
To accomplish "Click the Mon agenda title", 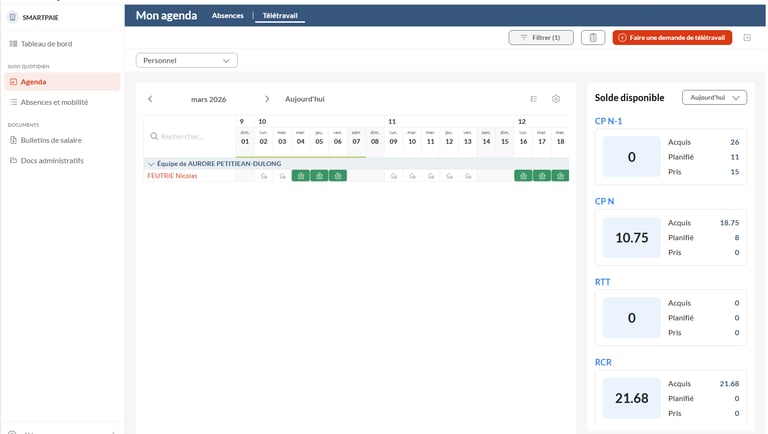I will pos(166,16).
